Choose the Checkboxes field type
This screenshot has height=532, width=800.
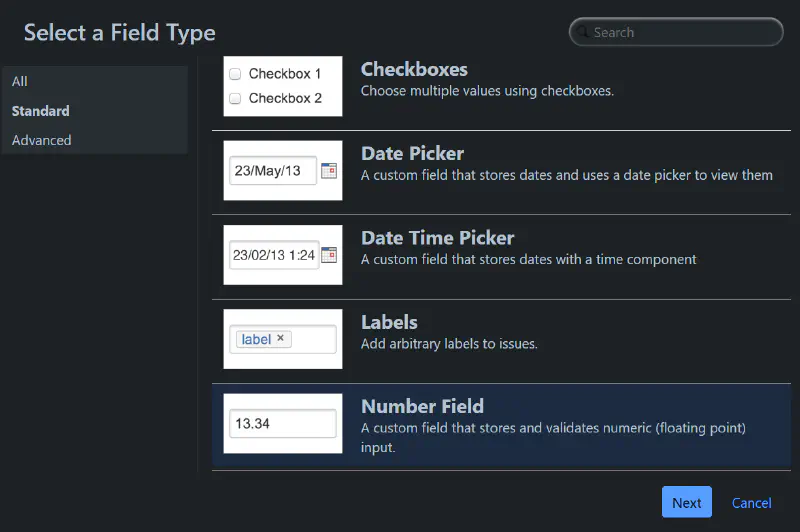pos(502,88)
